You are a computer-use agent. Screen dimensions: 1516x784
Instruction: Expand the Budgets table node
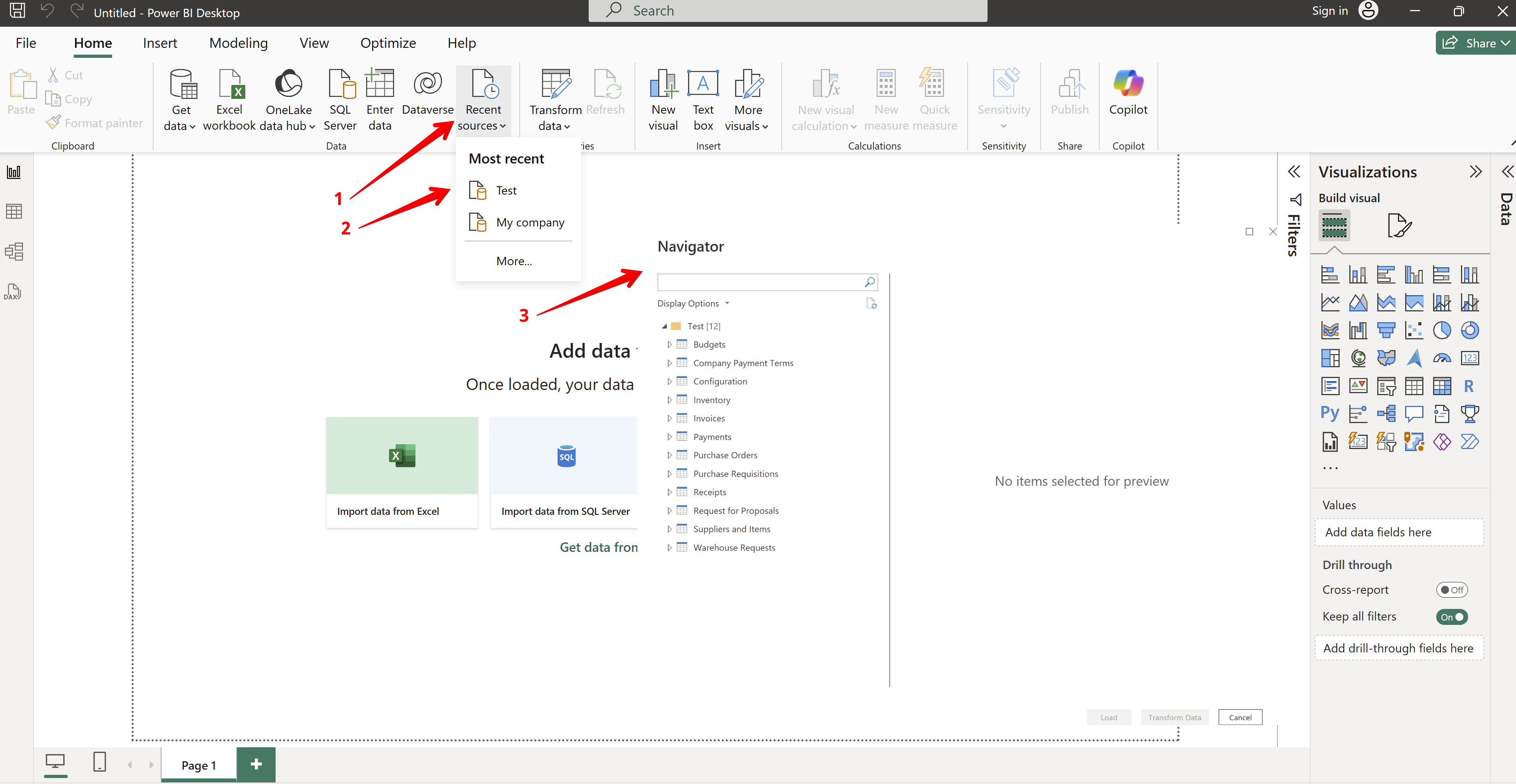coord(669,345)
